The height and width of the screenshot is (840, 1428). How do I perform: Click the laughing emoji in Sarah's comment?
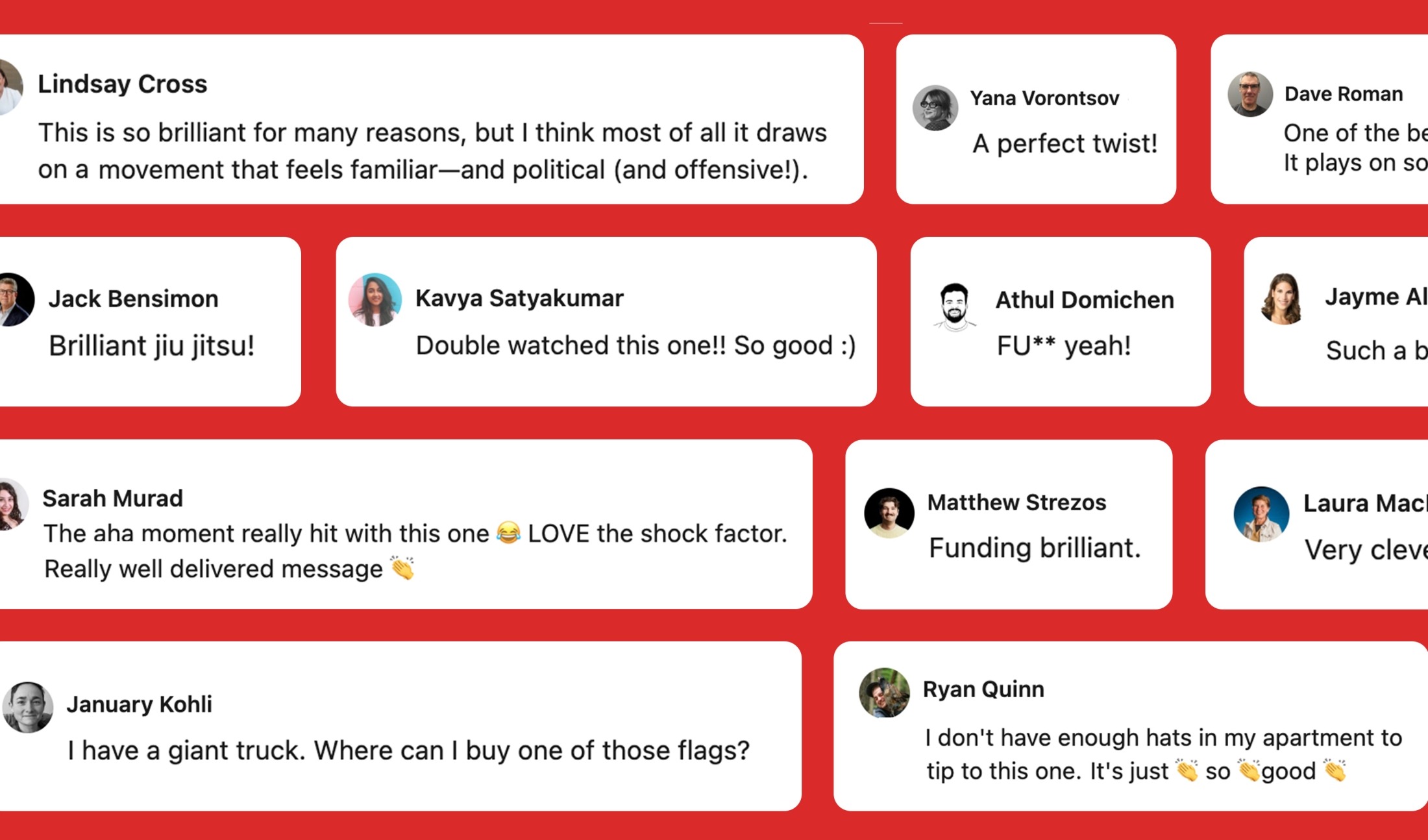click(x=508, y=533)
